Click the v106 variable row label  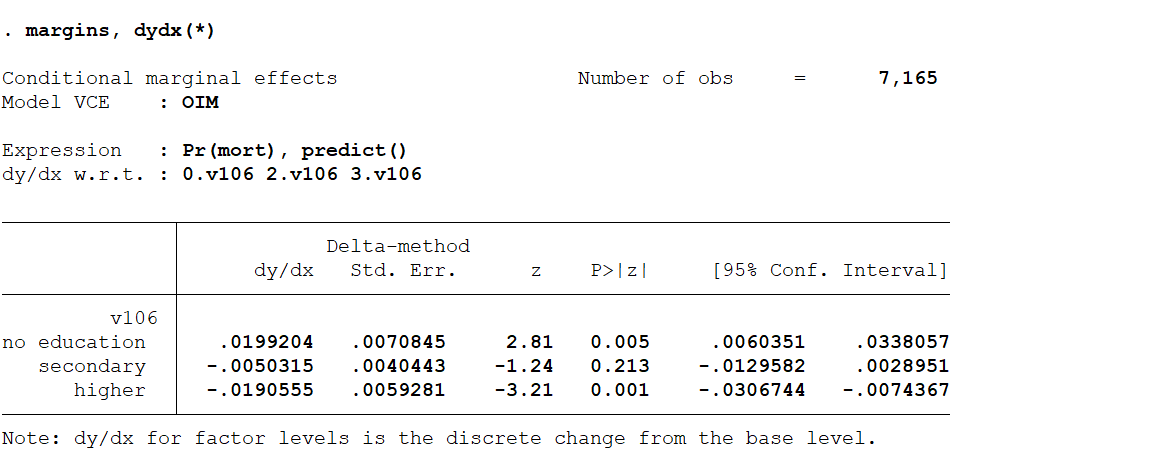[x=133, y=318]
